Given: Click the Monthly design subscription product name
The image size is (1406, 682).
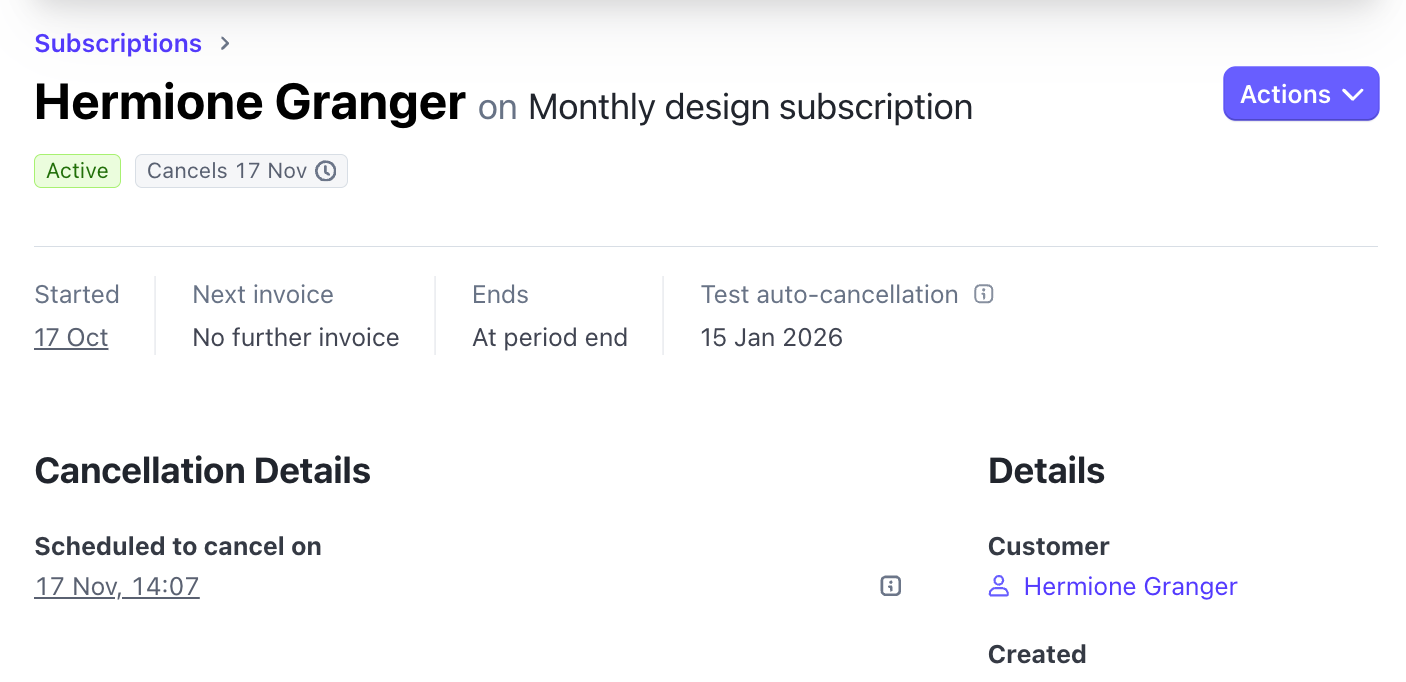Looking at the screenshot, I should tap(750, 107).
